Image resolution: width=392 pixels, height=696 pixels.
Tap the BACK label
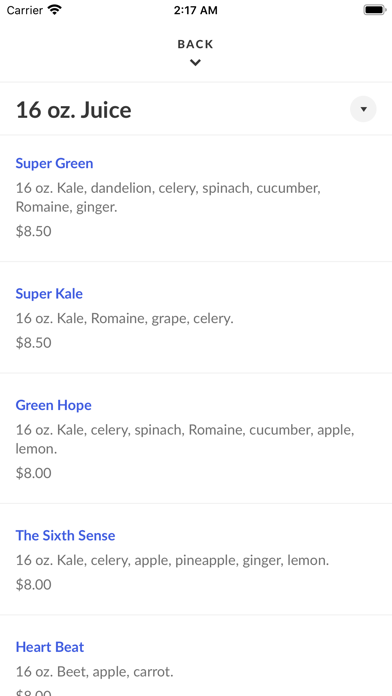(195, 44)
